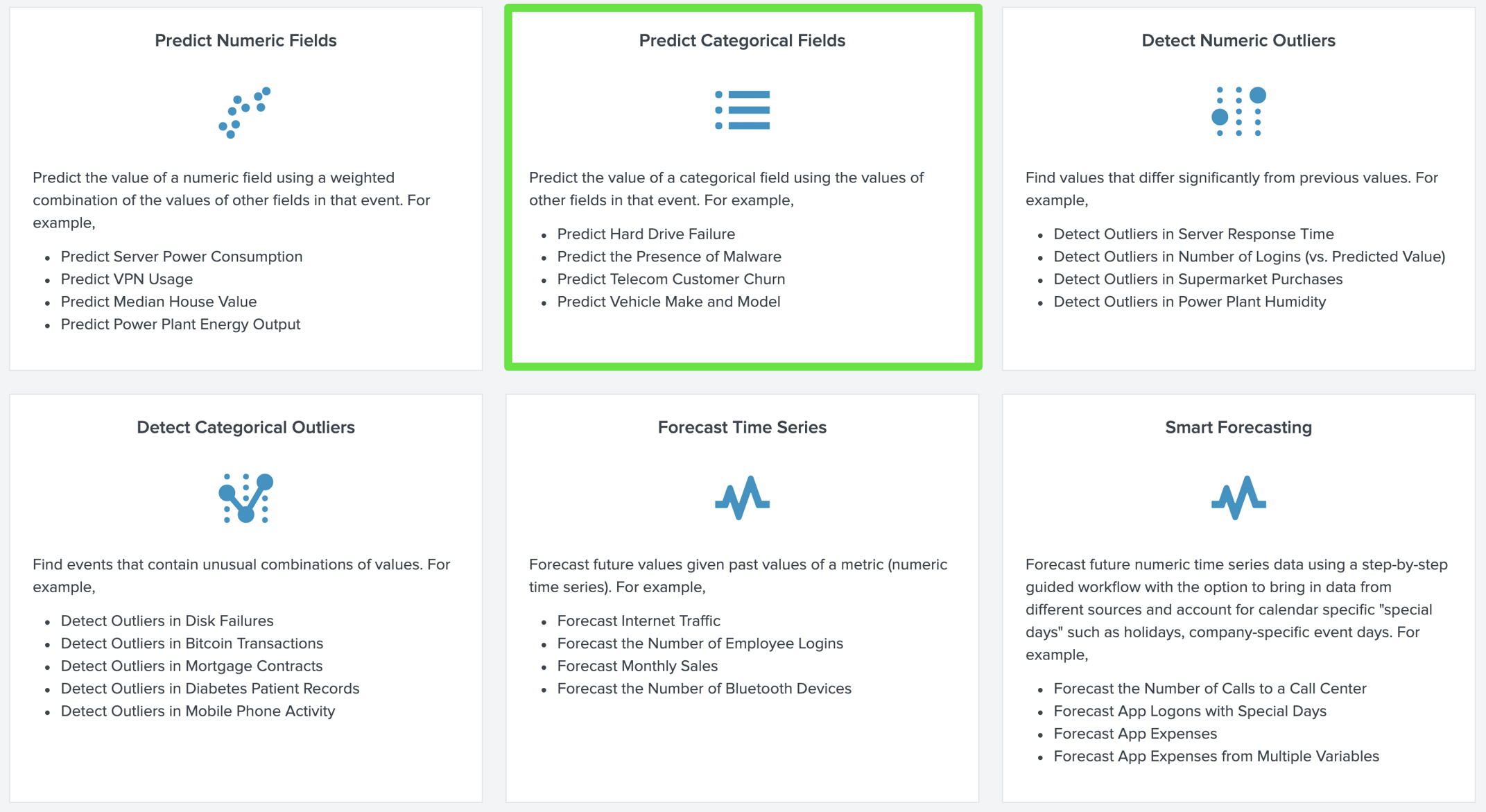This screenshot has width=1486, height=812.
Task: Open Detect Outliers in Server Response Time
Action: click(1193, 234)
